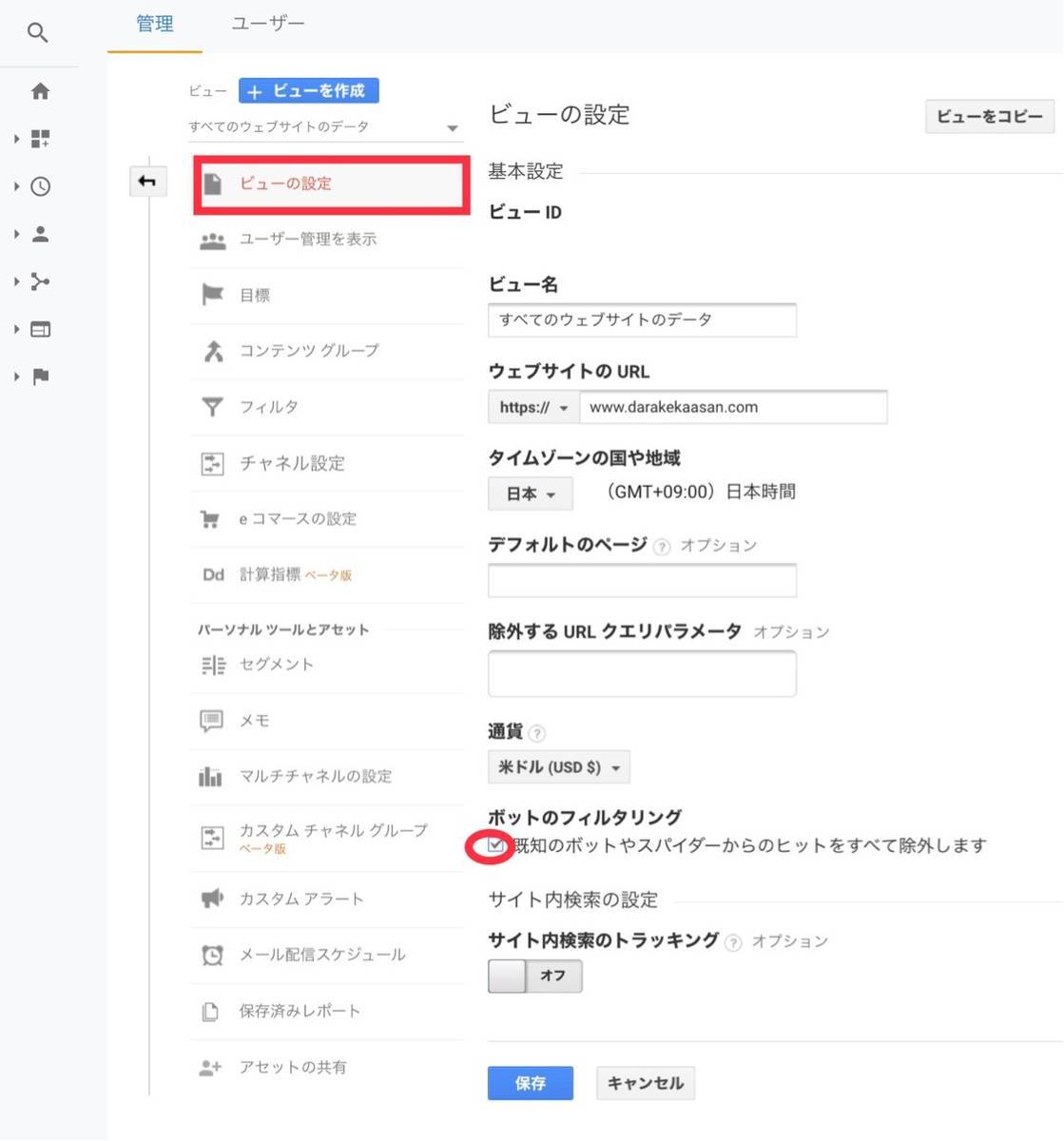
Task: Expand the Audience section arrow
Action: [x=17, y=234]
